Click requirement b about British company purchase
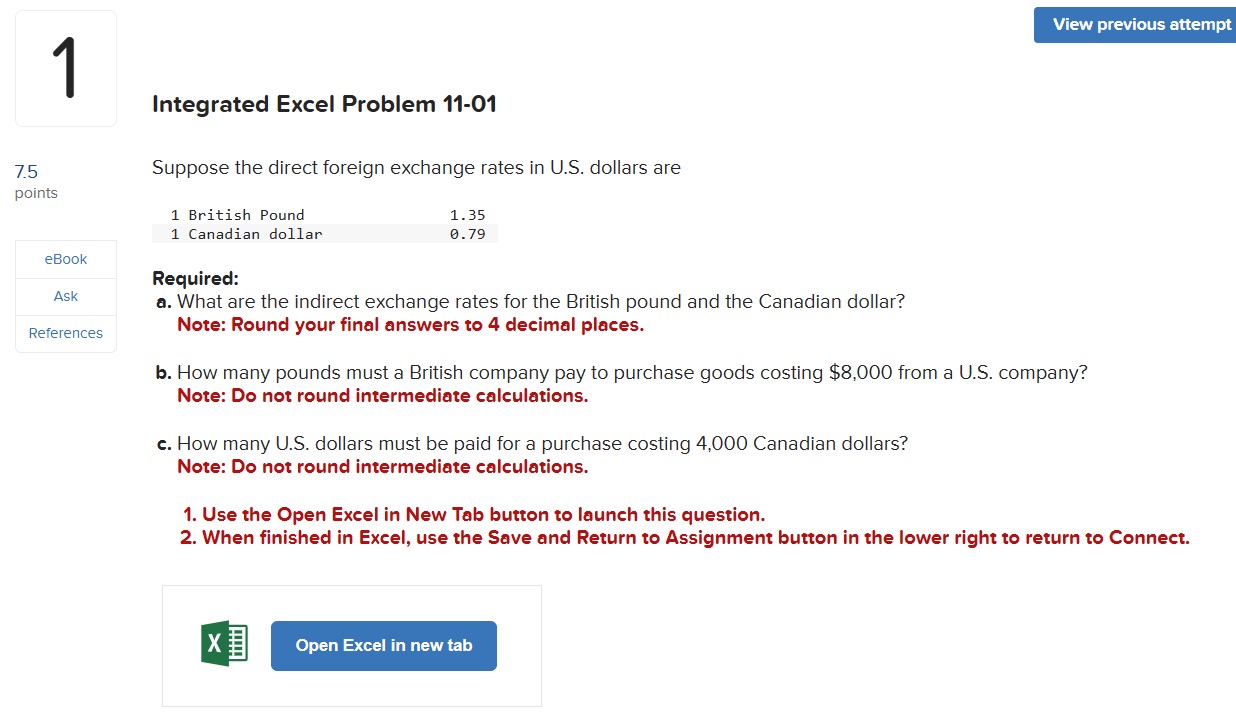The width and height of the screenshot is (1236, 716). (x=630, y=371)
